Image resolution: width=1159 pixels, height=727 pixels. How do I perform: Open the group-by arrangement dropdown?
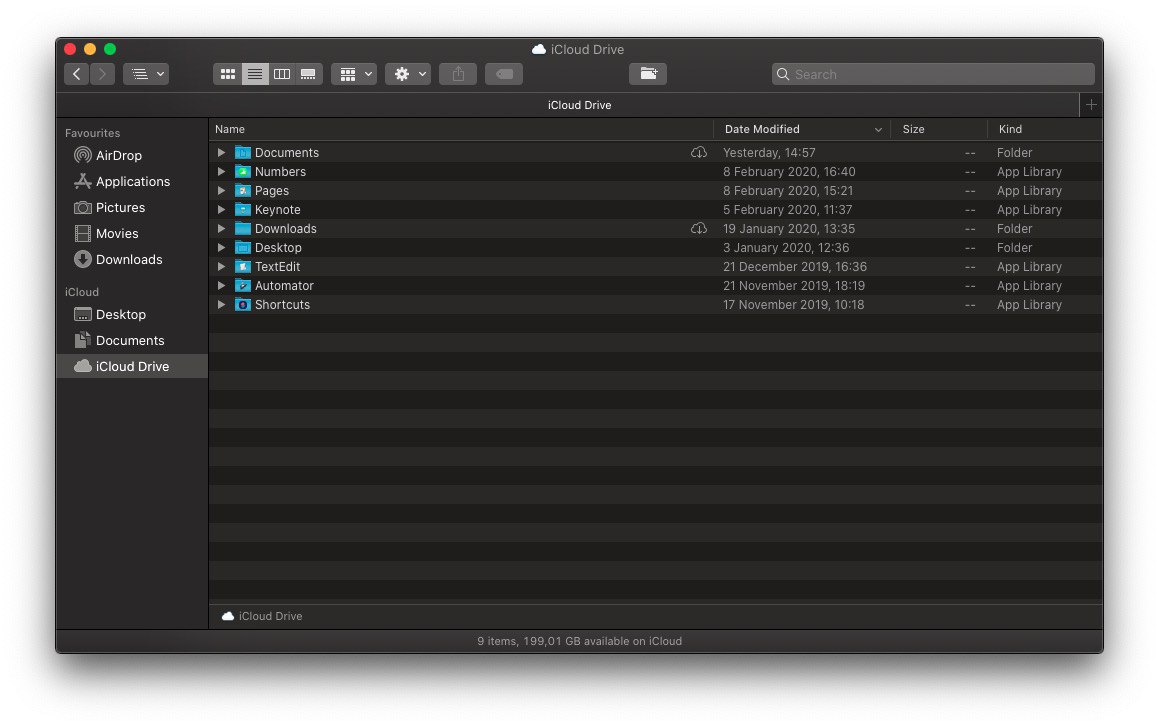point(354,74)
